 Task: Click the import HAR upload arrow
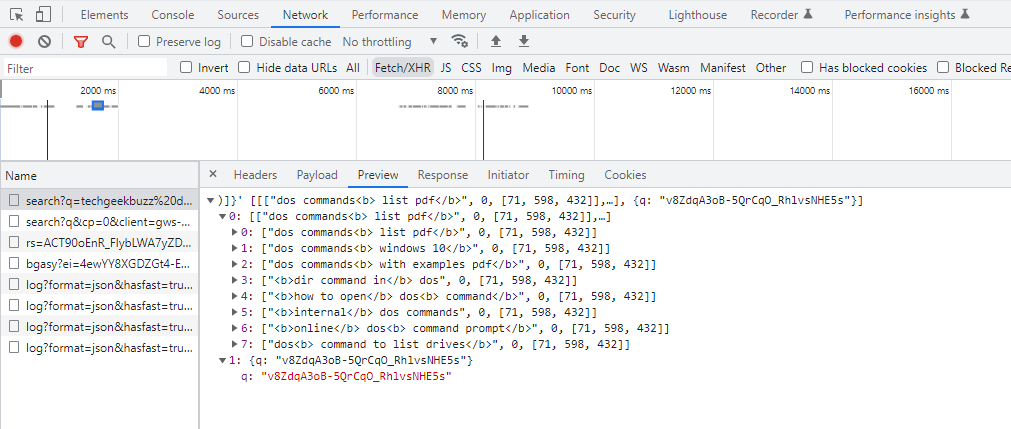coord(496,41)
